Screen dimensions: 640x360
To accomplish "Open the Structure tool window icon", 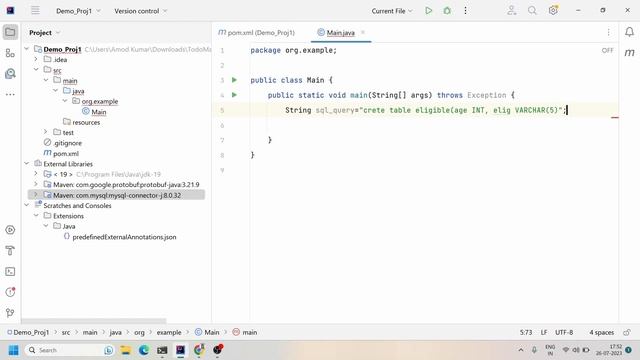I will (x=10, y=53).
